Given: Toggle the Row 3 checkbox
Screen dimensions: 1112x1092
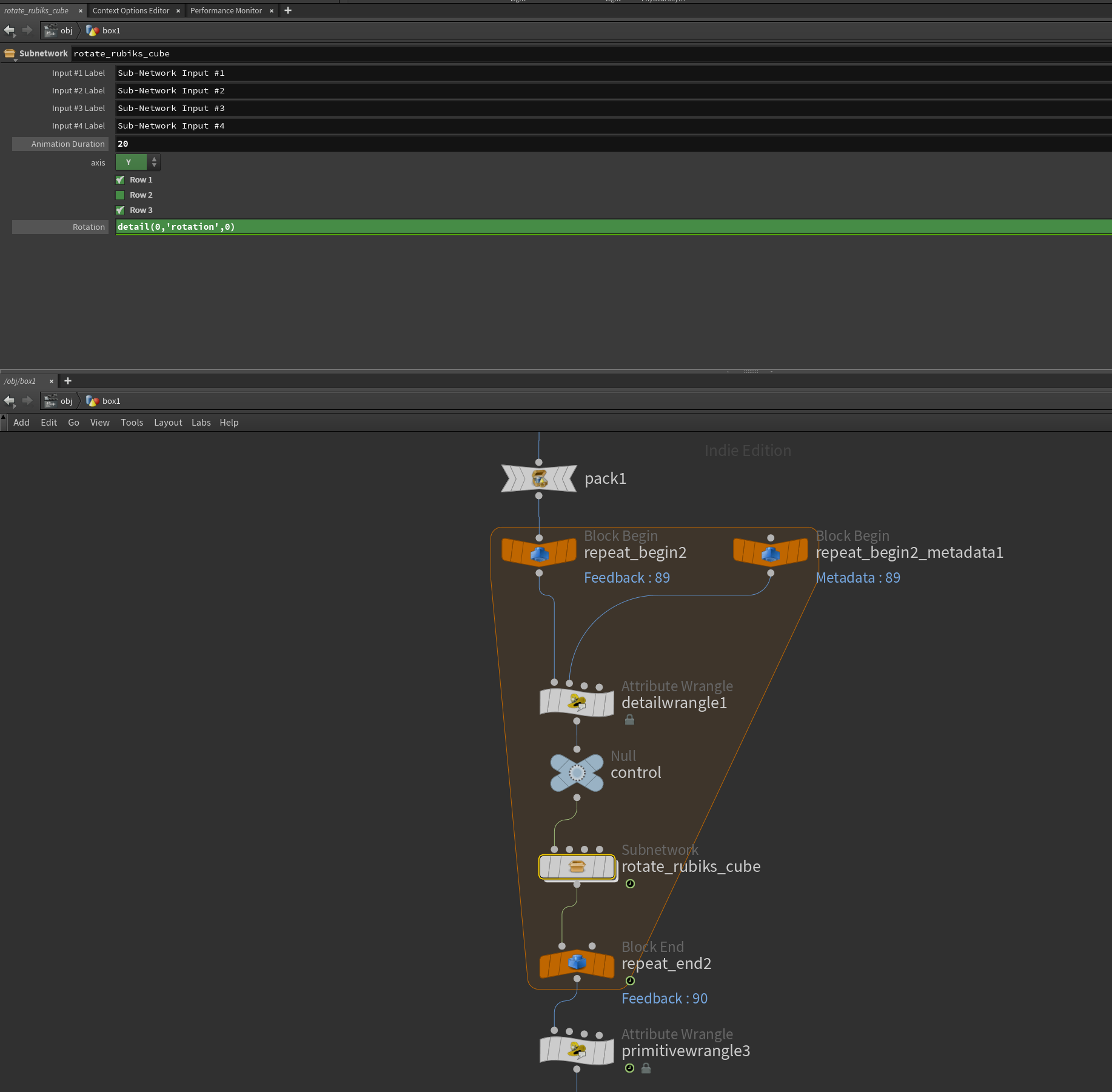Looking at the screenshot, I should pos(120,210).
